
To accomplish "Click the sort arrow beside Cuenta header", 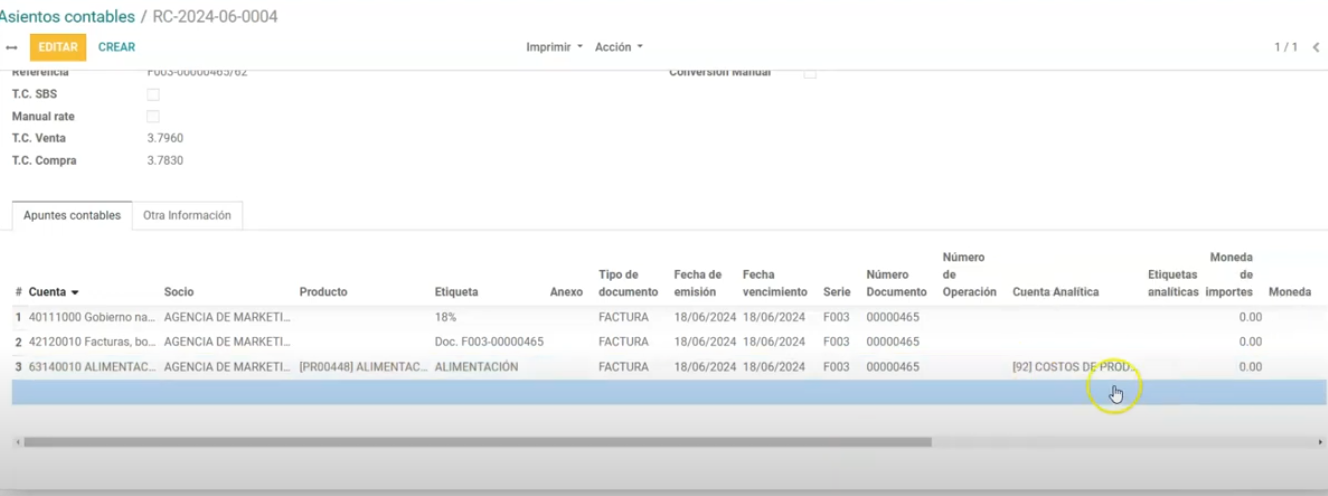I will (x=75, y=293).
